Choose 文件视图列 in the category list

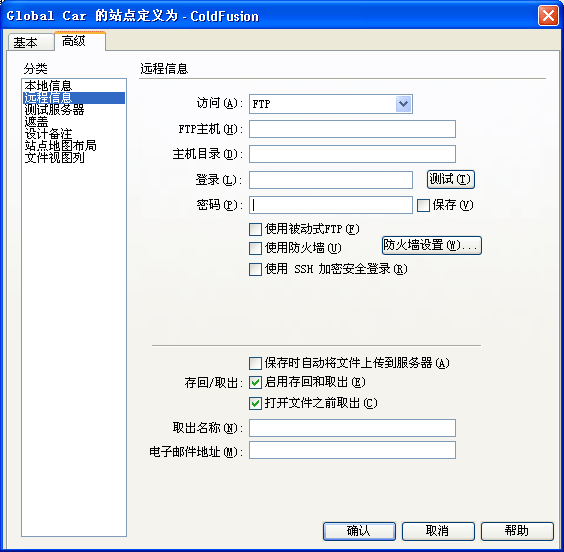(x=54, y=158)
